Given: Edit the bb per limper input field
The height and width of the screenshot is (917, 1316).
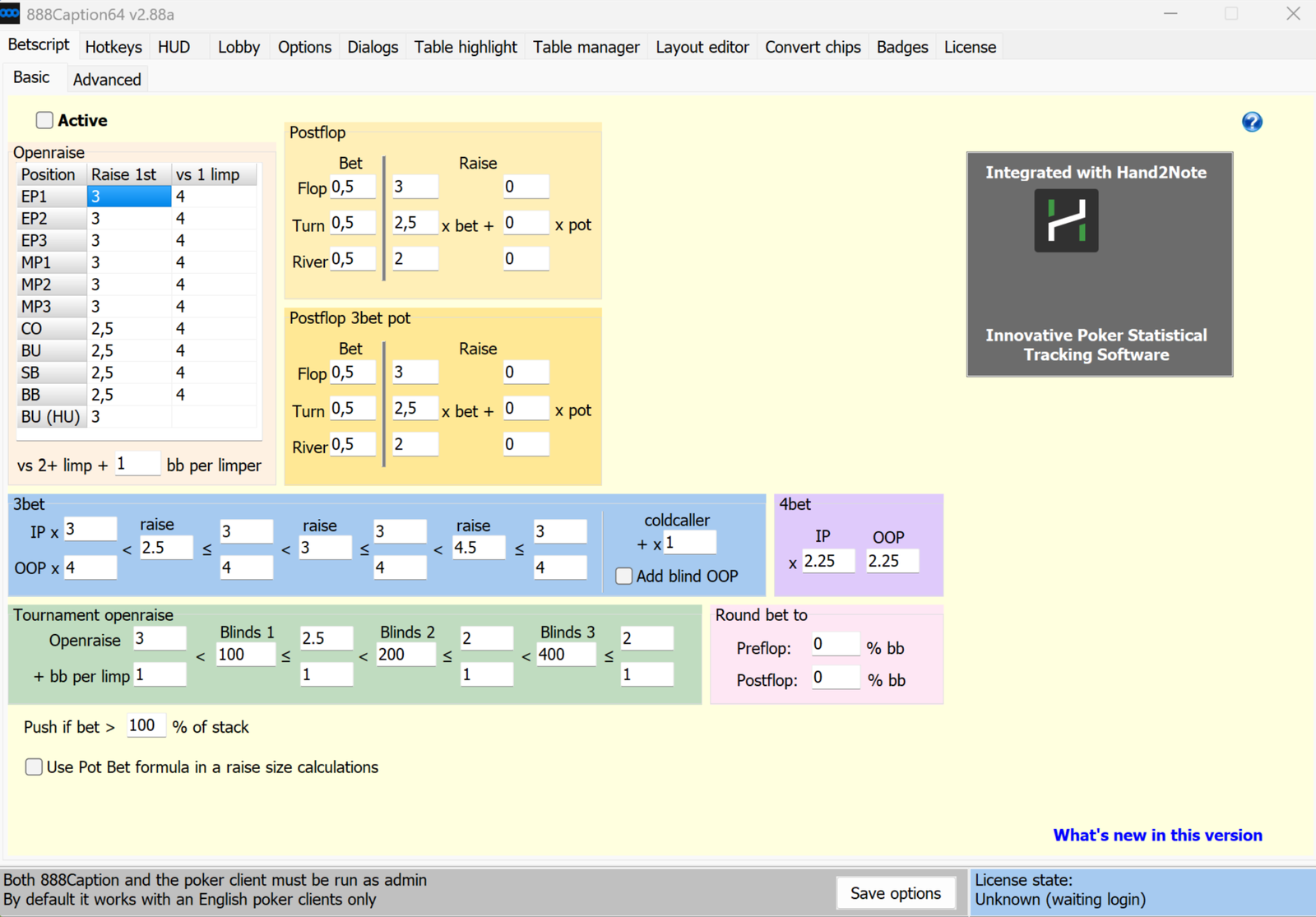Looking at the screenshot, I should (137, 464).
